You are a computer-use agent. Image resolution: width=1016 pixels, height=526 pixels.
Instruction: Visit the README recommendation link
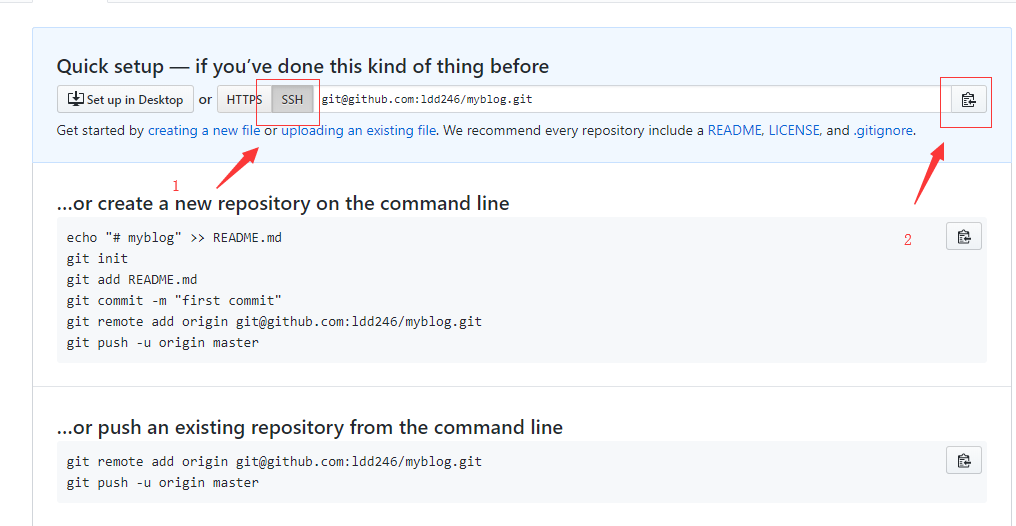tap(736, 131)
